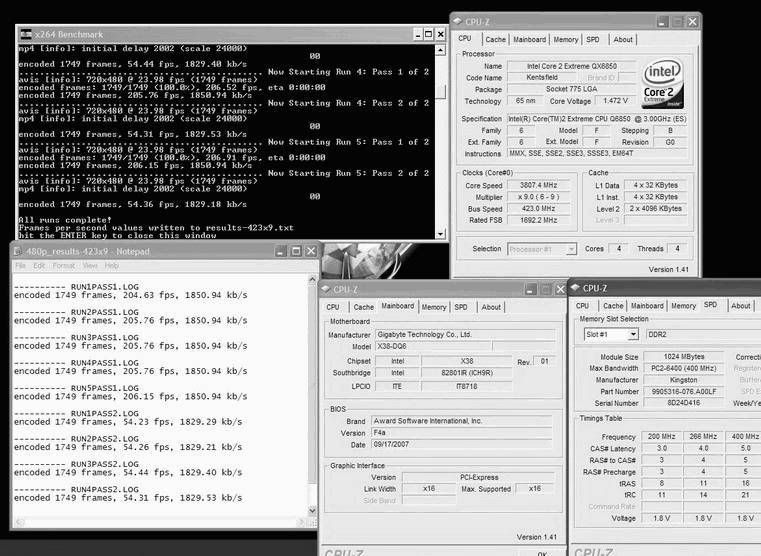Click the 1024 MBytes module size value
Viewport: 761px width, 556px height.
pyautogui.click(x=683, y=357)
